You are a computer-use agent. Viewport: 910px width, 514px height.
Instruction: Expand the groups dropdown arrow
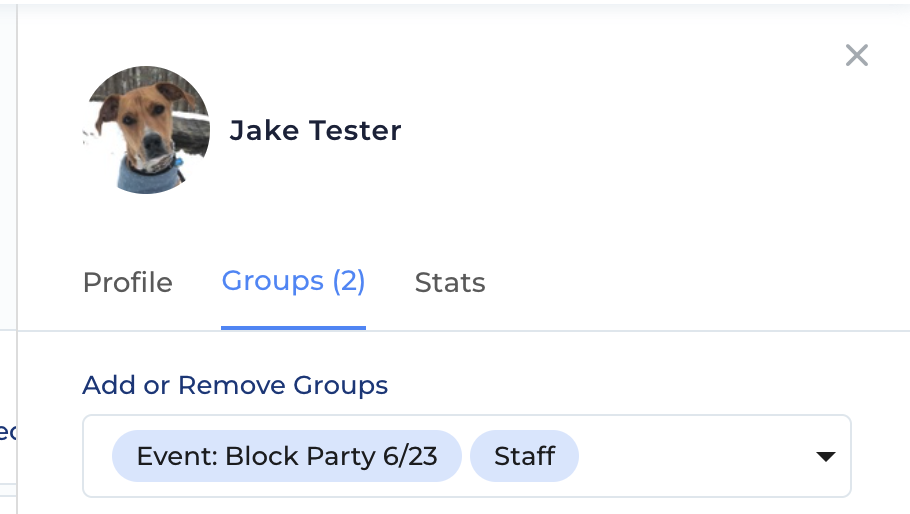click(x=825, y=457)
